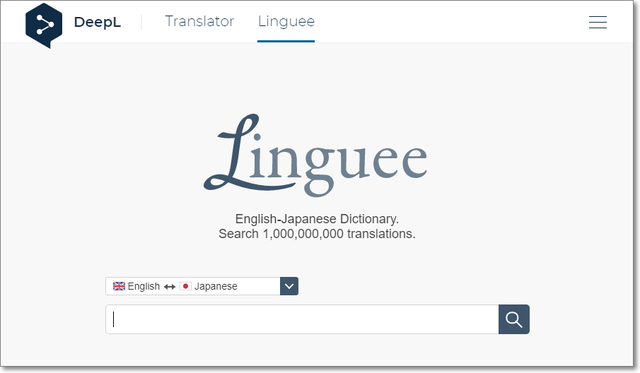Click the DeepL wordmark text
640x373 pixels.
(97, 22)
